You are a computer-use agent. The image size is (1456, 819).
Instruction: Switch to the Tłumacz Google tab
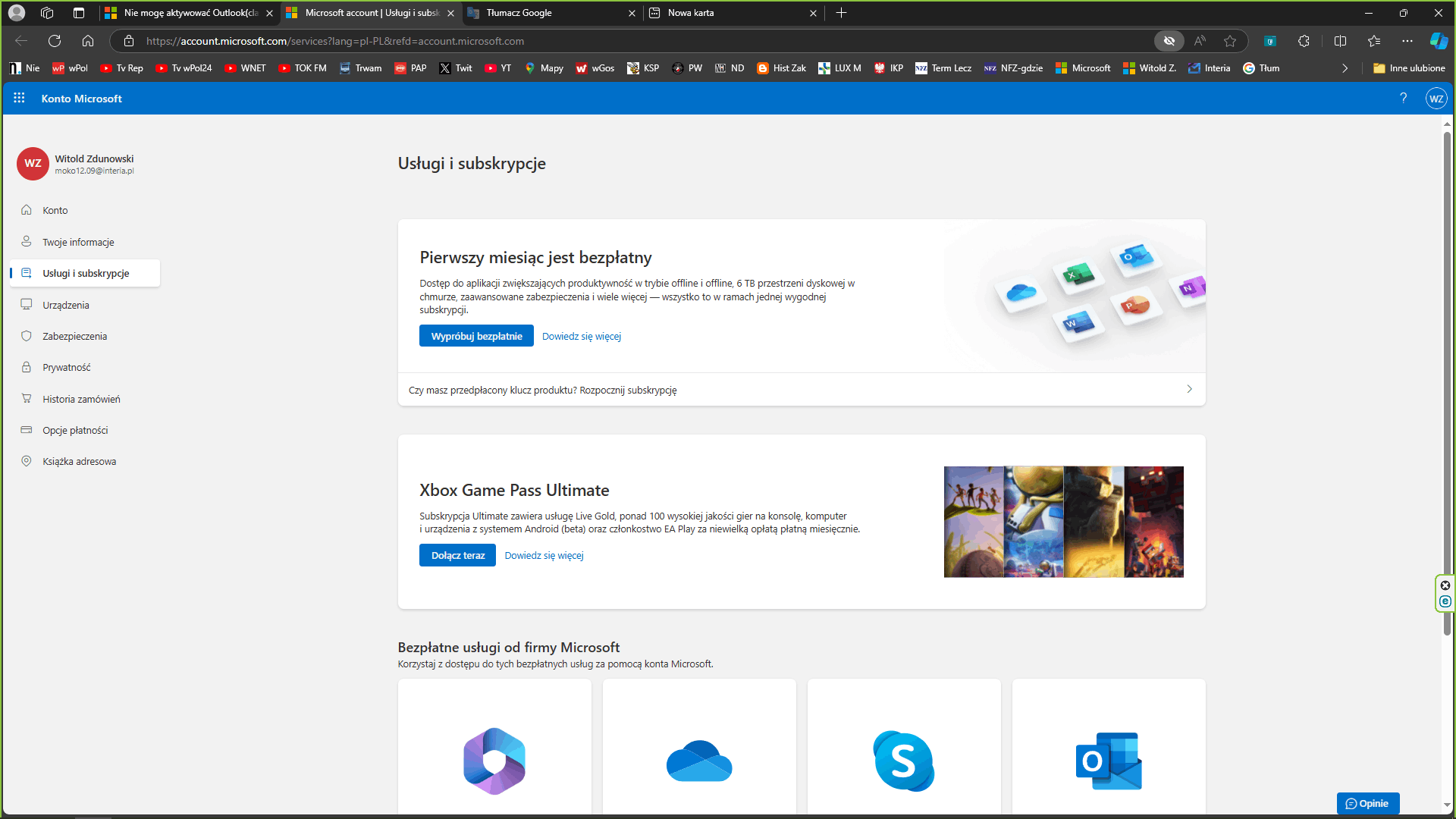(551, 13)
